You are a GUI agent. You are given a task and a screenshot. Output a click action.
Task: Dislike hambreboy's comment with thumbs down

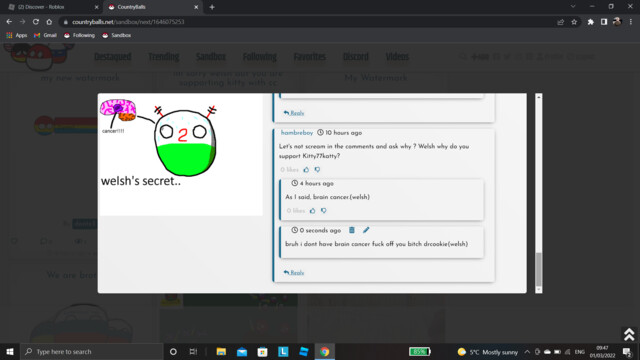pos(317,169)
